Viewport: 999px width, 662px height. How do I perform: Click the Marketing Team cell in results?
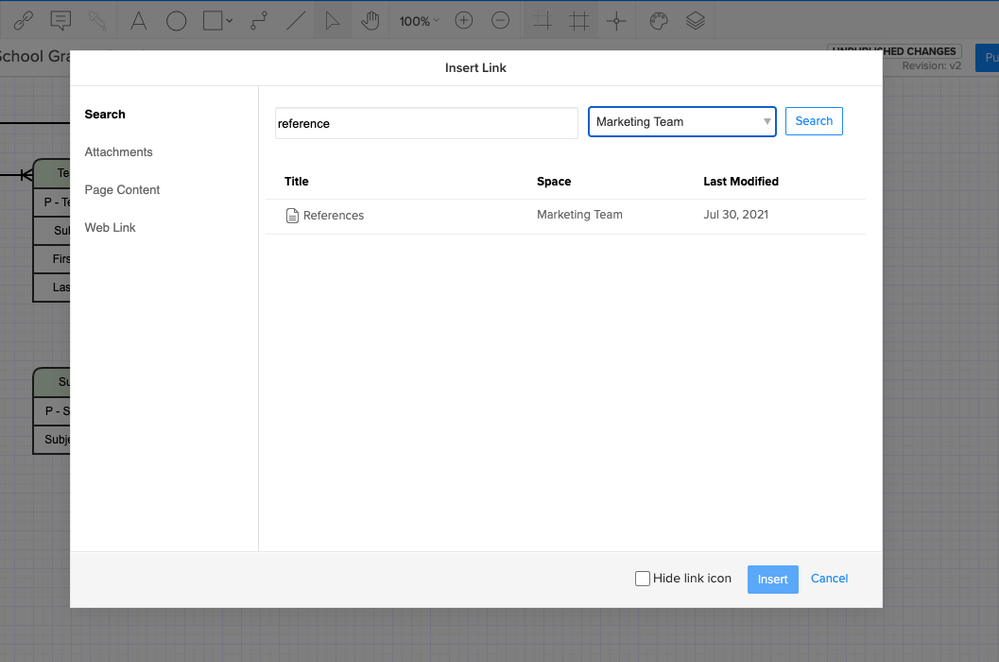pos(580,215)
